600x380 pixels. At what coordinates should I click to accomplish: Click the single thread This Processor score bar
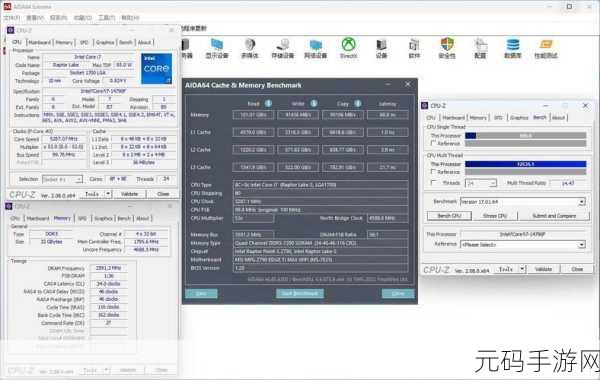click(x=525, y=135)
